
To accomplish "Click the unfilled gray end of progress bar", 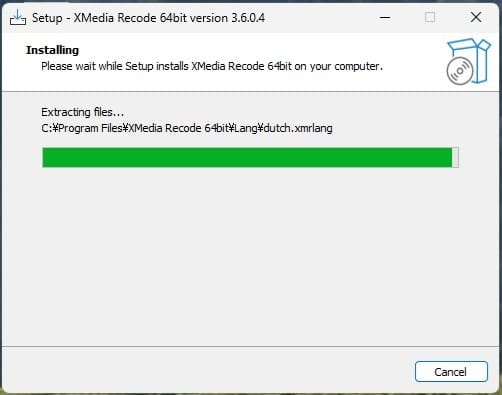I will (x=455, y=158).
